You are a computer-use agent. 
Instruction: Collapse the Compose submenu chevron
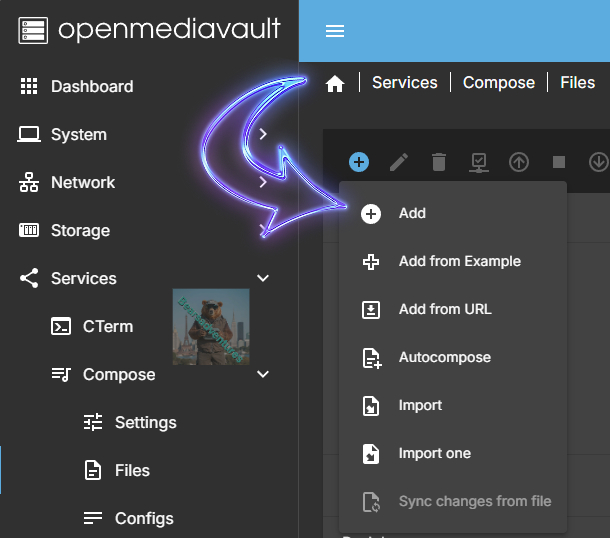click(263, 375)
